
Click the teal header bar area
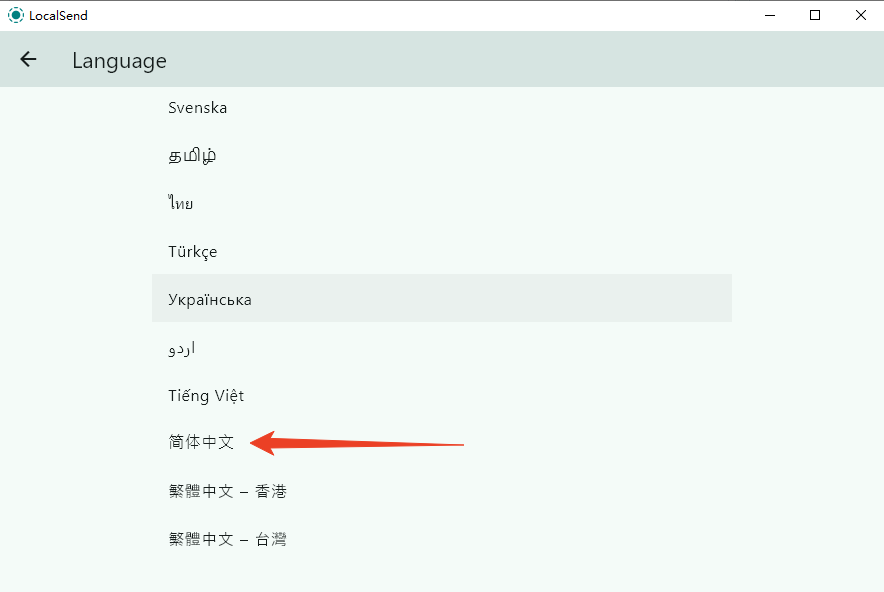pyautogui.click(x=500, y=59)
